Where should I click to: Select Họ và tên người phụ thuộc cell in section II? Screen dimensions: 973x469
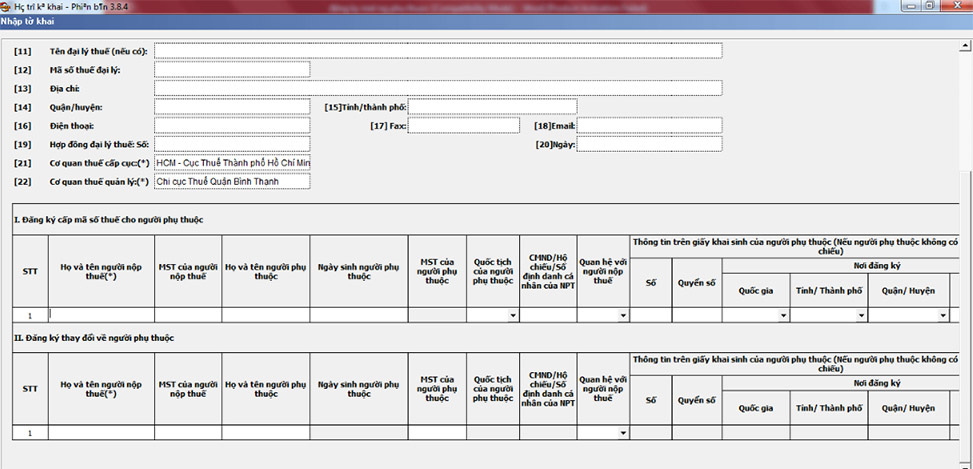(x=266, y=432)
